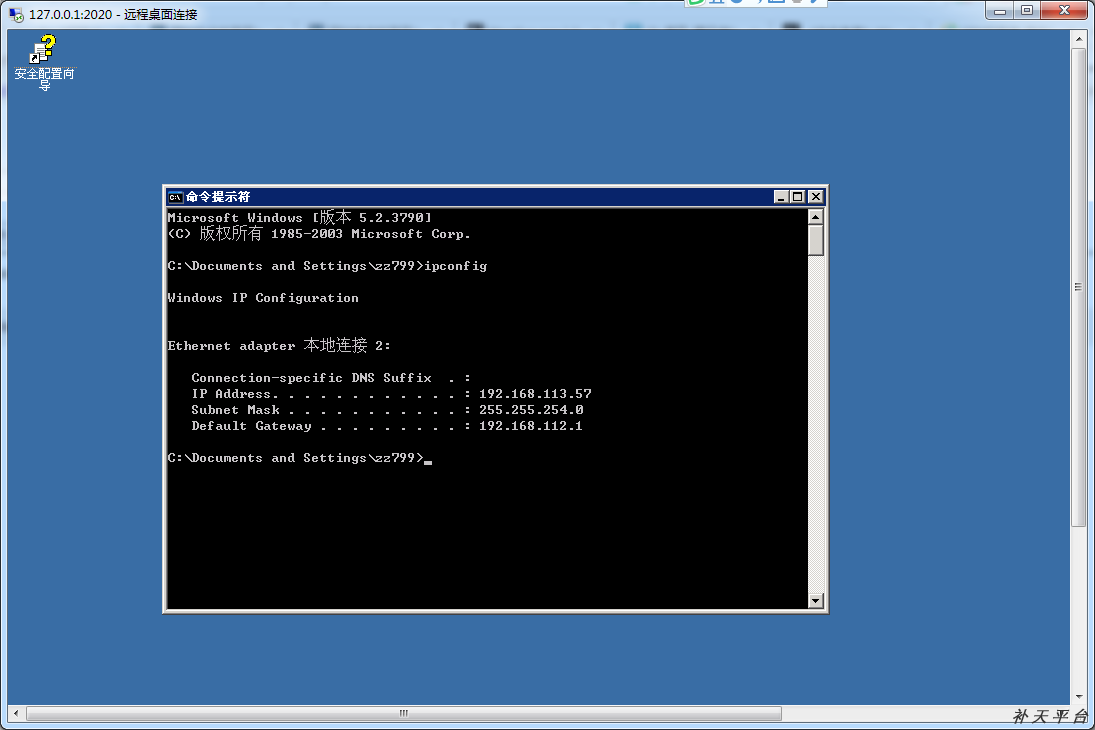Open the 安全配置向导 desktop shortcut
This screenshot has height=730, width=1095.
(x=44, y=63)
